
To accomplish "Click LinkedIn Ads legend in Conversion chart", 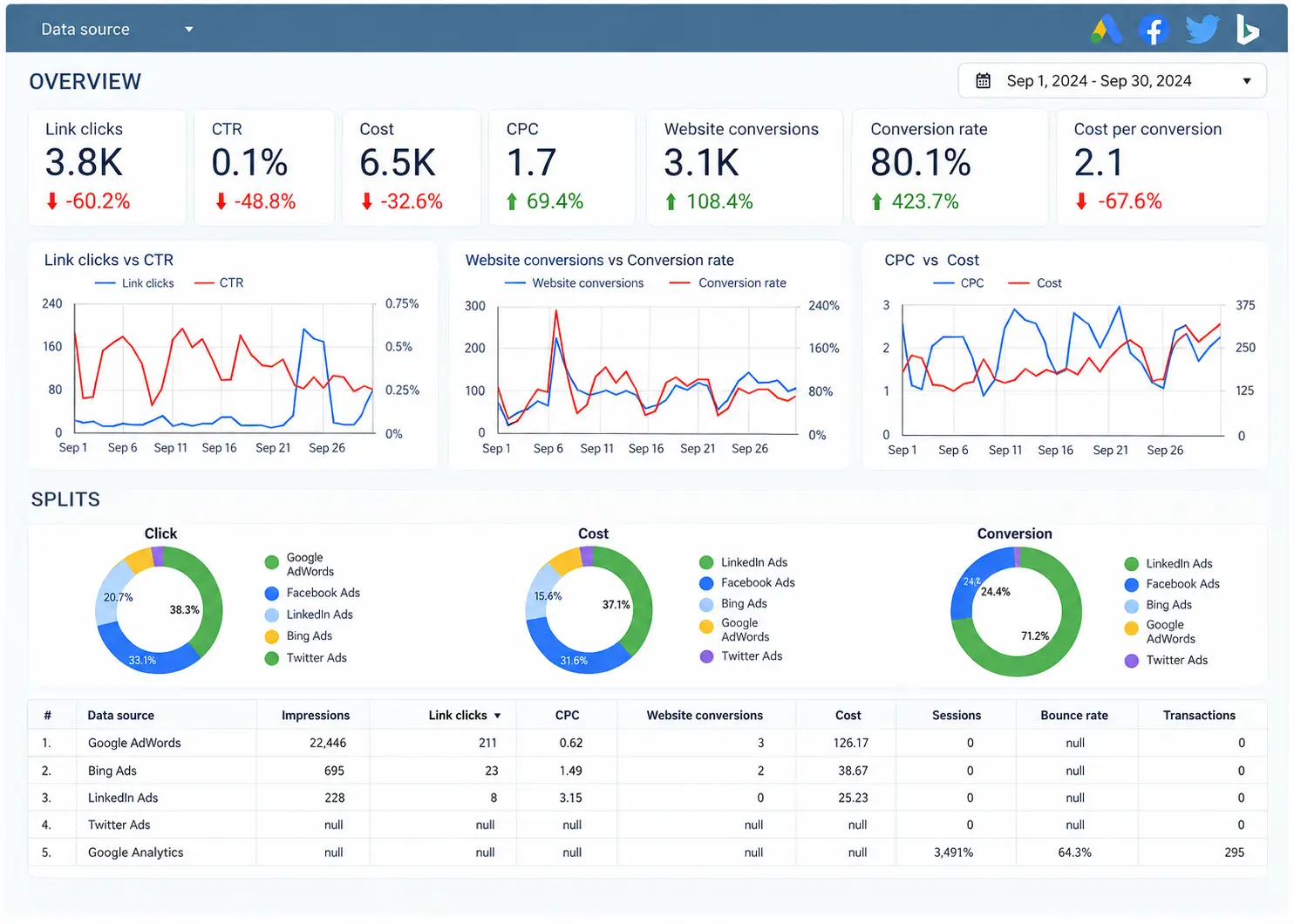I will (x=1168, y=564).
